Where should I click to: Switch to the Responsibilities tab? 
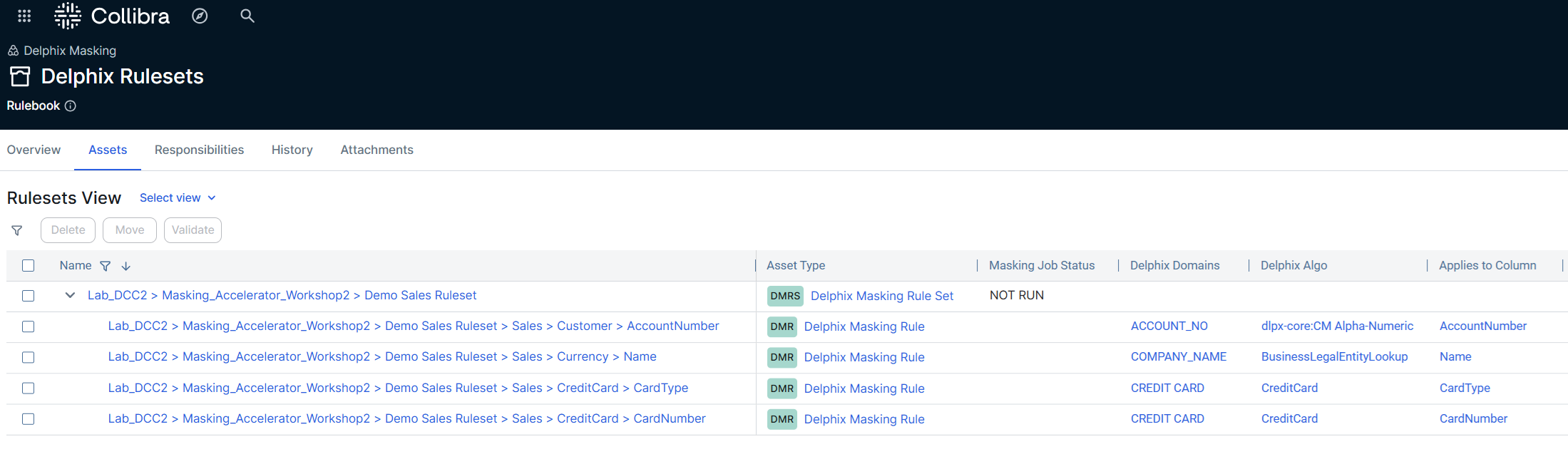[x=199, y=150]
